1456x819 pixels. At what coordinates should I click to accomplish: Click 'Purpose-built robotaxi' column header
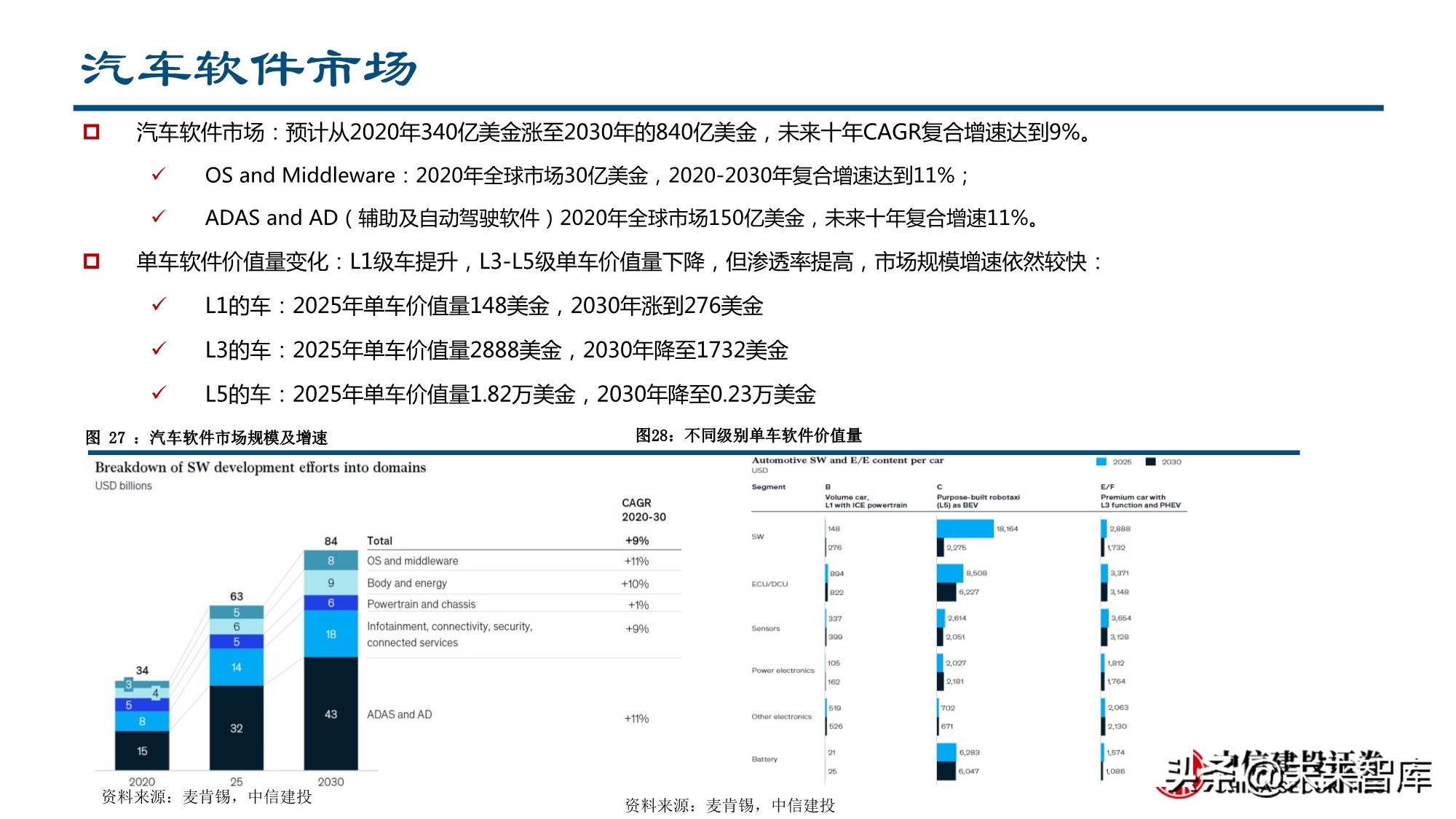coord(978,497)
